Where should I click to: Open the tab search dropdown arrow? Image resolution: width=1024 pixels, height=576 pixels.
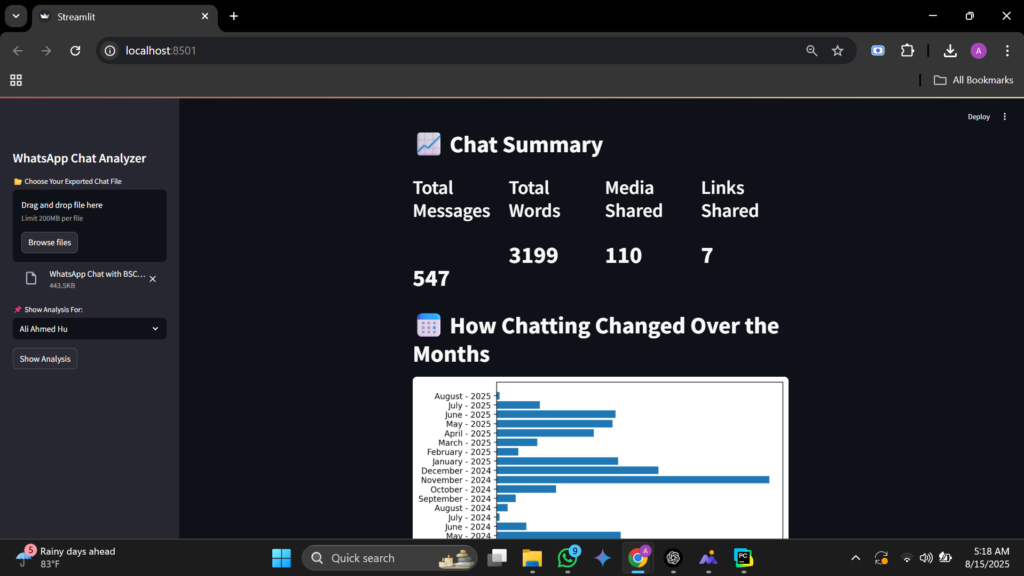point(16,16)
